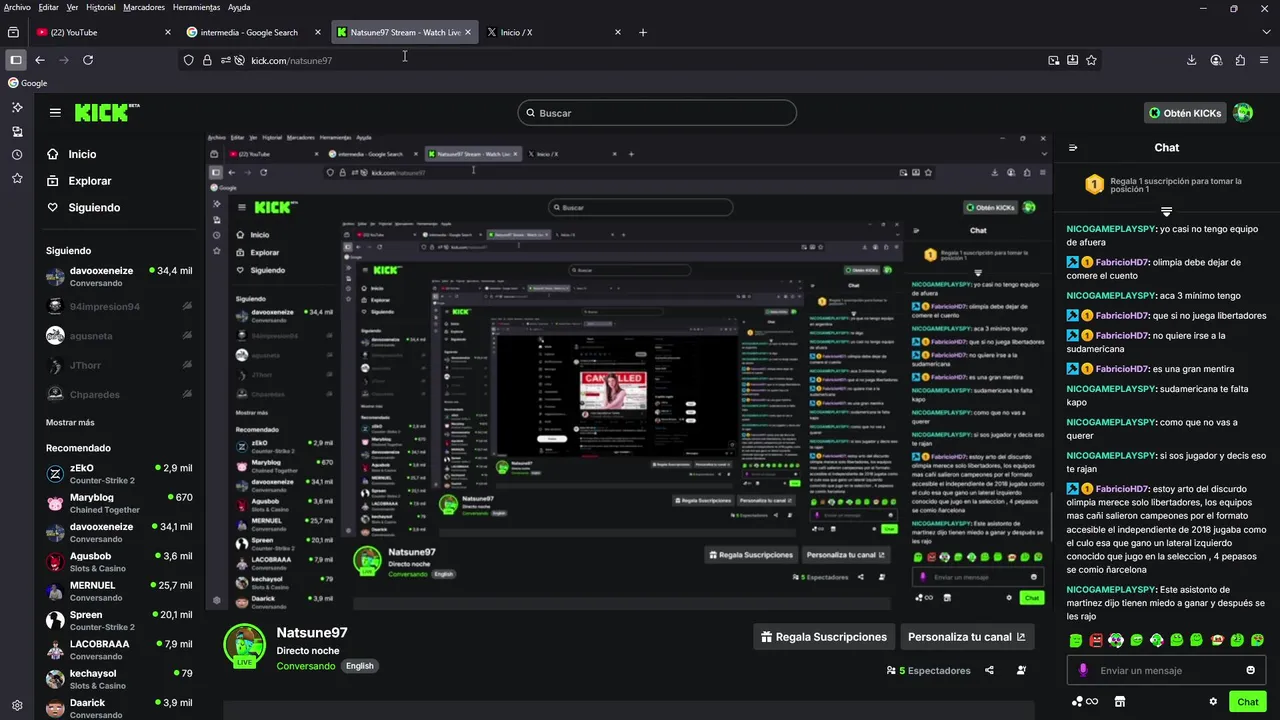Open Firefox downloads panel
The width and height of the screenshot is (1280, 720).
pos(1192,60)
